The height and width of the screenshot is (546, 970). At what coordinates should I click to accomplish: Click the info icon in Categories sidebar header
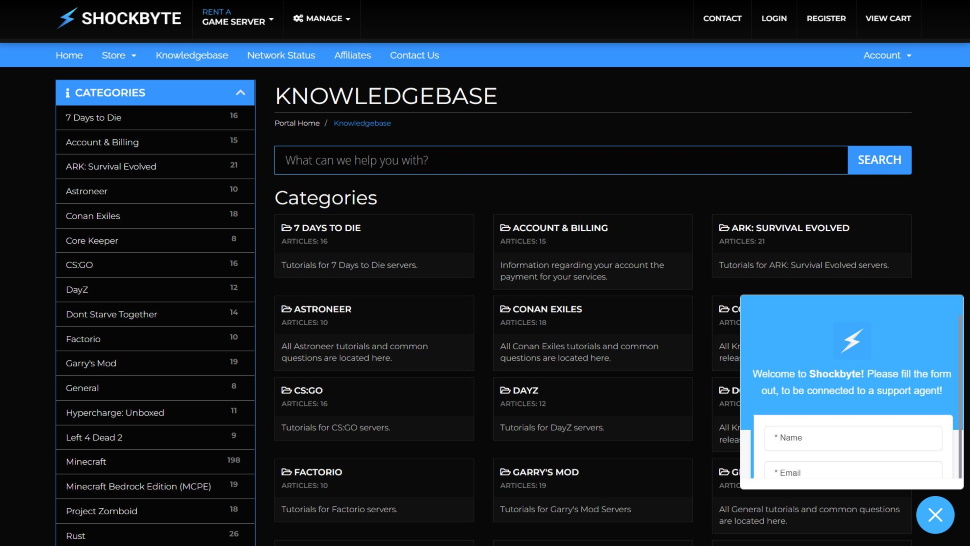coord(67,93)
